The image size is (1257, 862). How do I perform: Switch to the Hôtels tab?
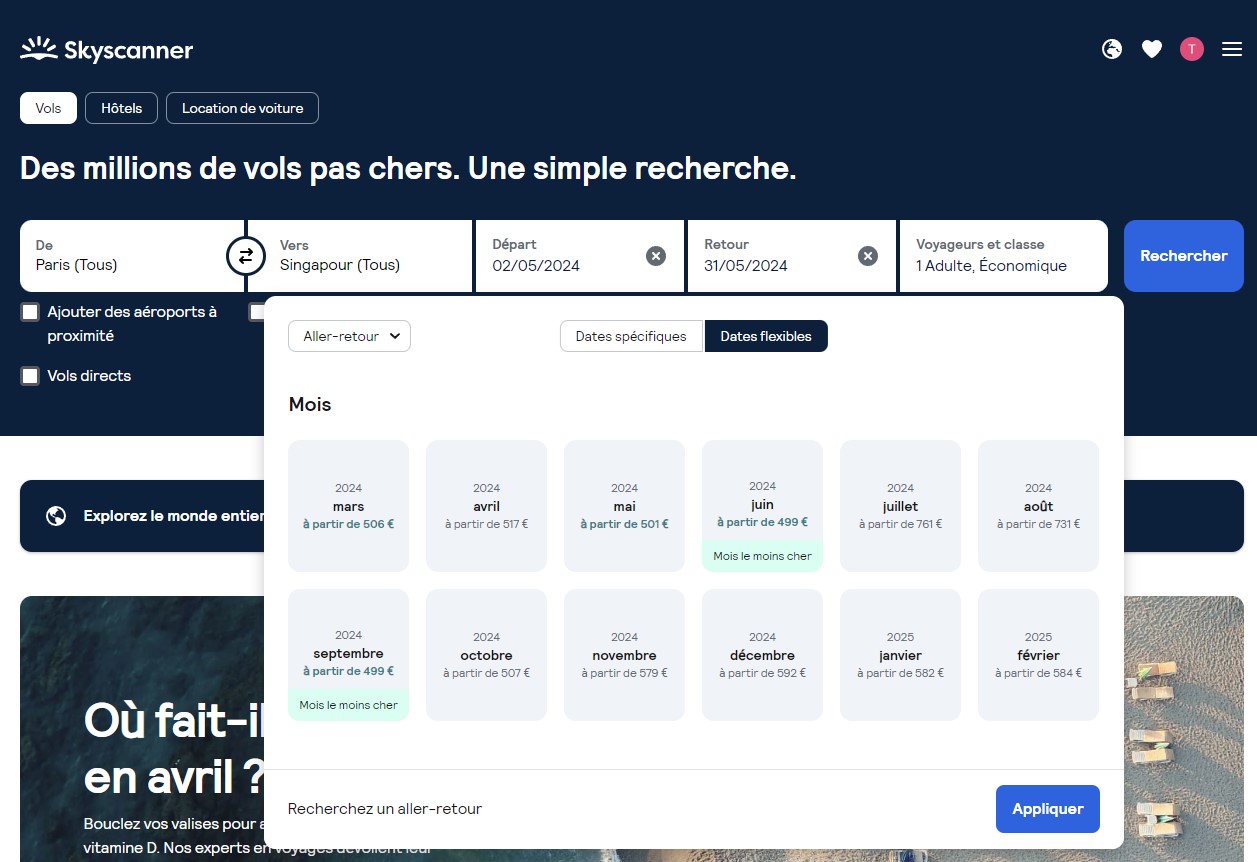[121, 108]
